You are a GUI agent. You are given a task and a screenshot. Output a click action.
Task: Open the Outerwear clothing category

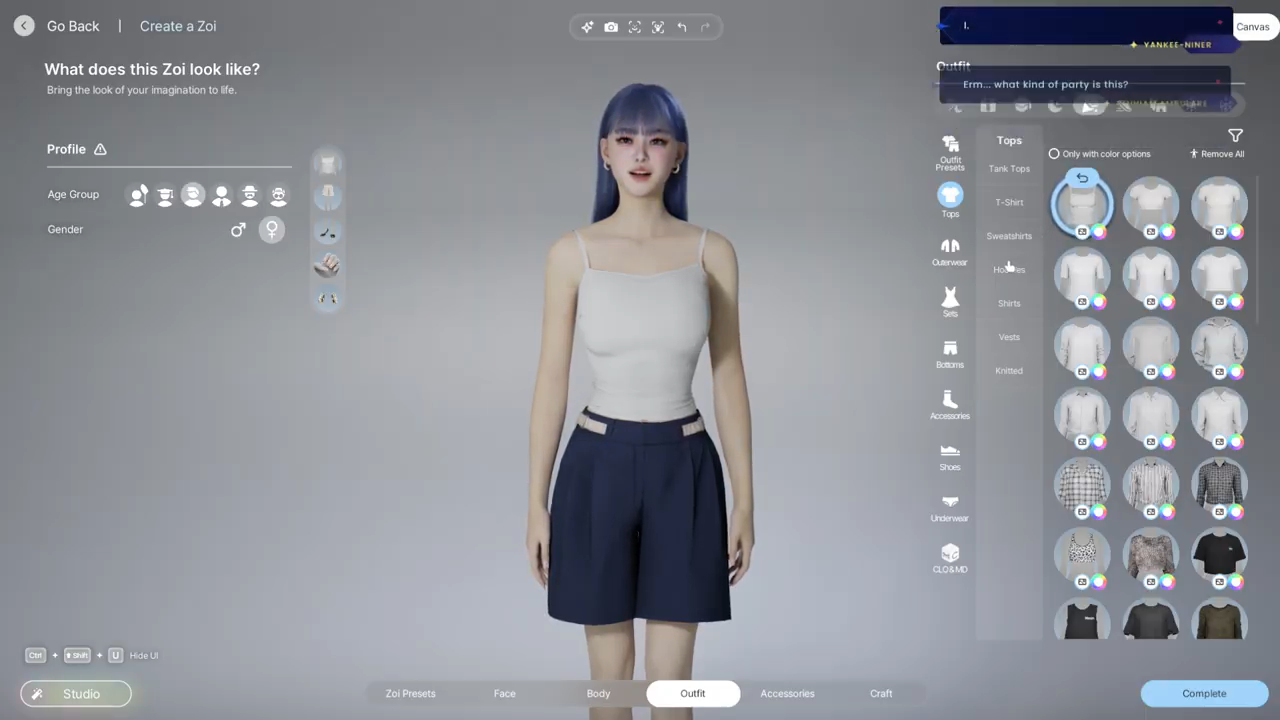(950, 251)
